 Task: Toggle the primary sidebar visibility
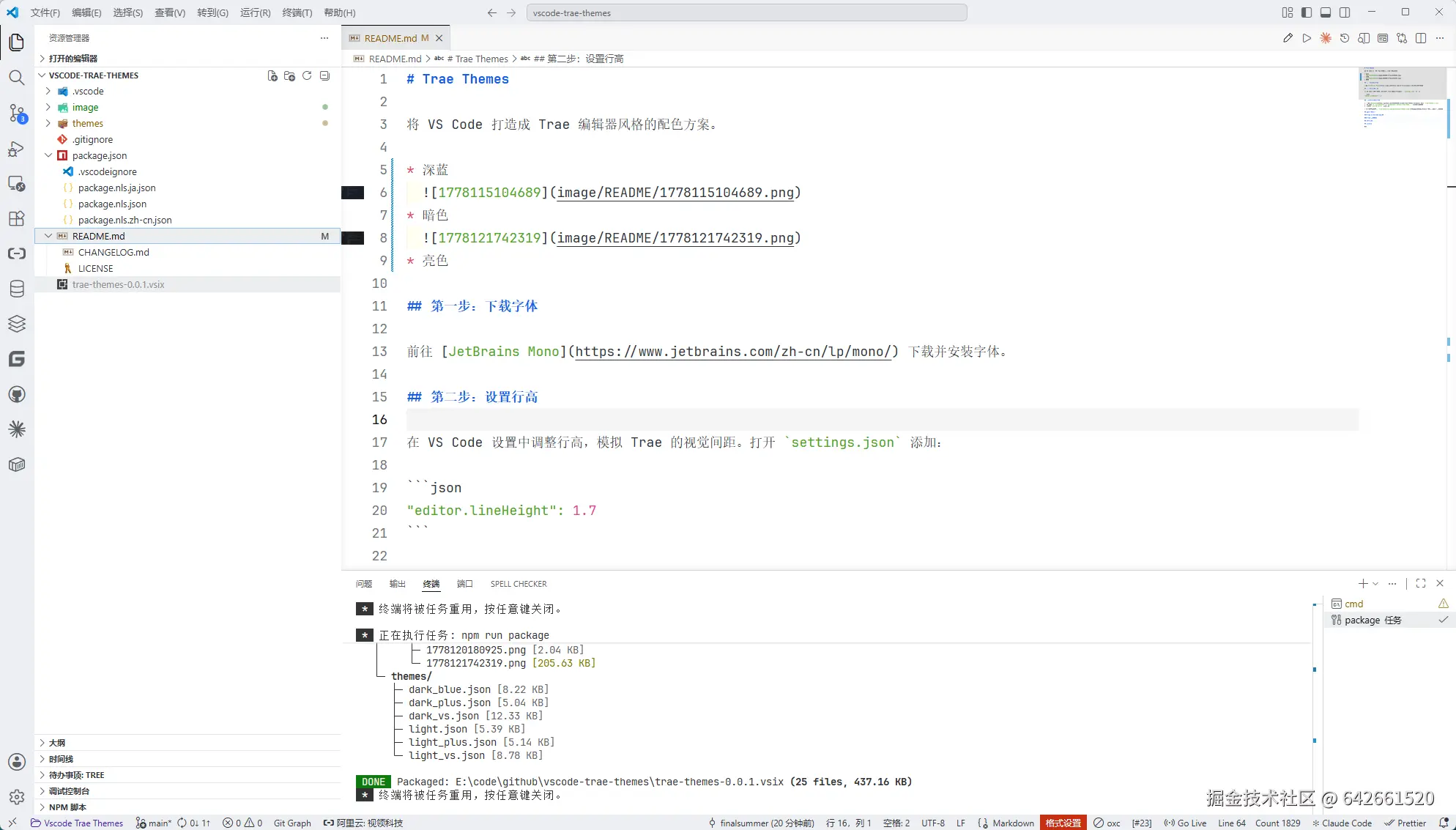1307,12
